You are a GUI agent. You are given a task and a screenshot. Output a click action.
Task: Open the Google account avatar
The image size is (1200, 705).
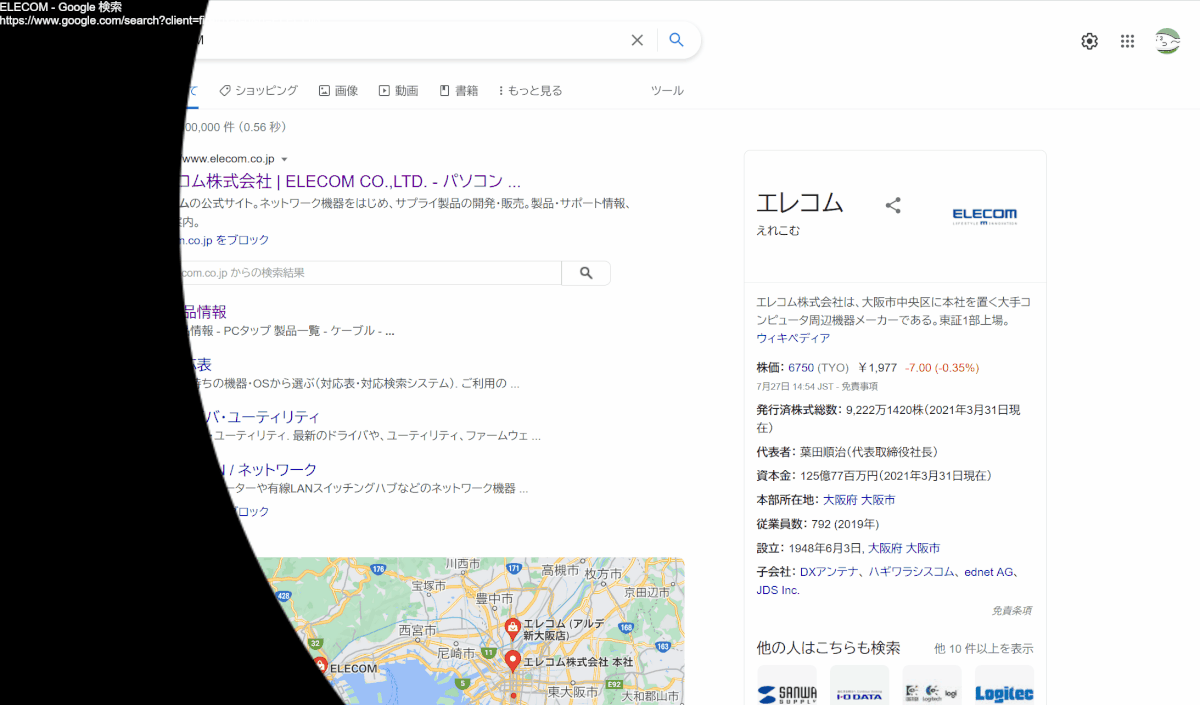pos(1168,41)
